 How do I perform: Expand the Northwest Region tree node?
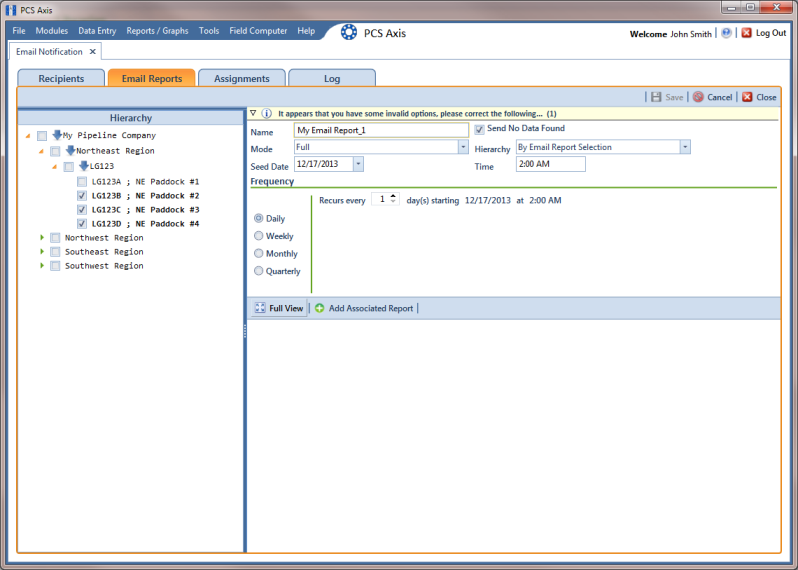[x=42, y=237]
